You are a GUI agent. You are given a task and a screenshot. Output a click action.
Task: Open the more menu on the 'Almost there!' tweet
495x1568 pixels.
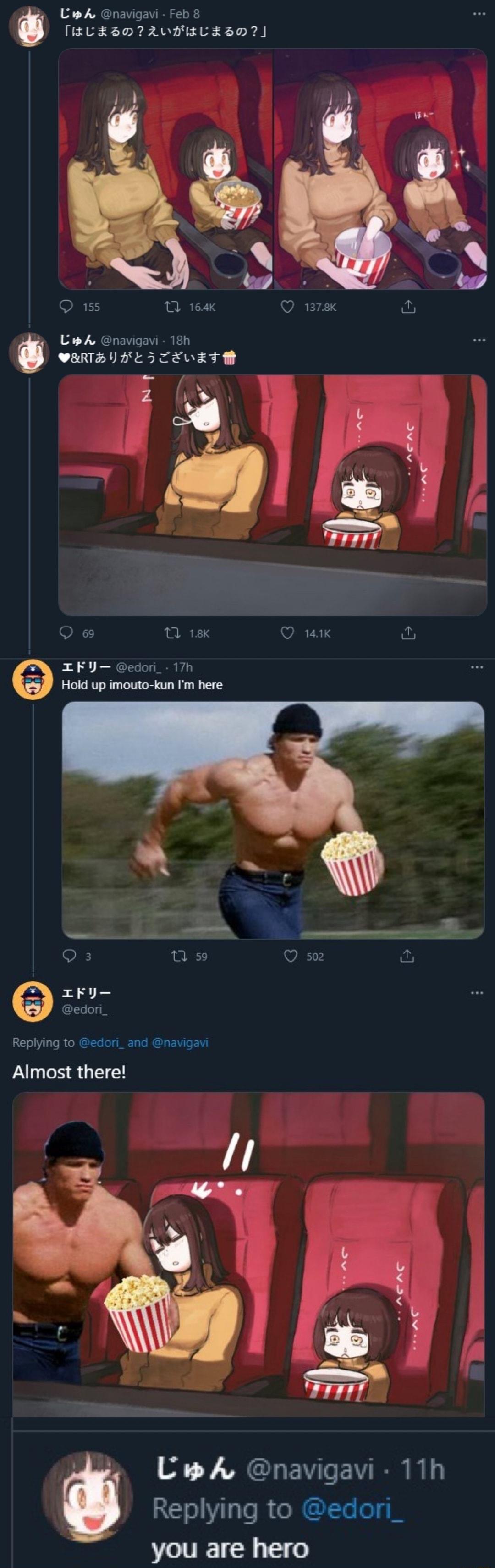(477, 993)
